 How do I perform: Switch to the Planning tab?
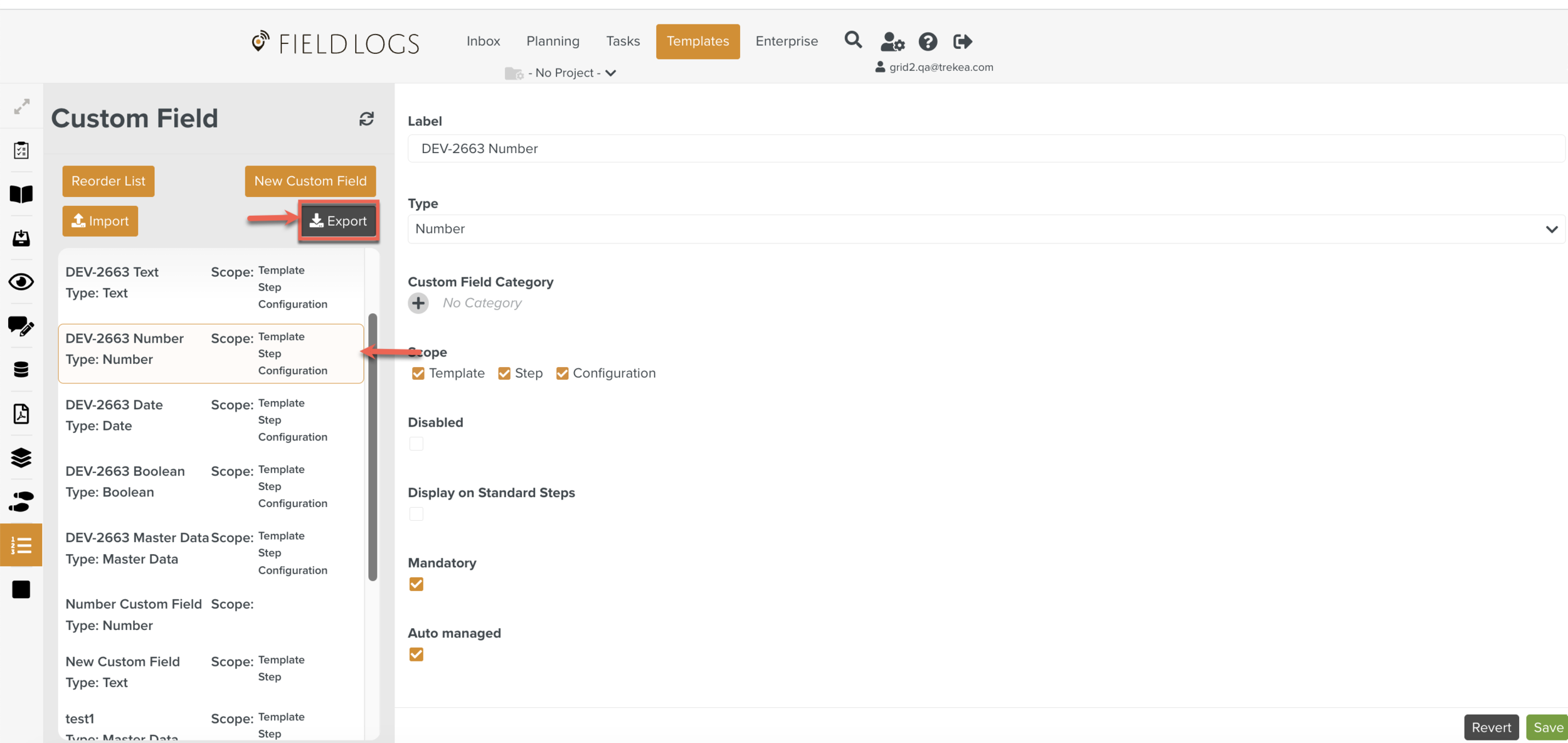[x=553, y=41]
